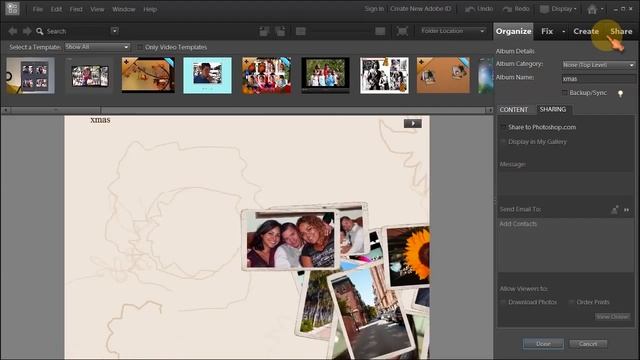Click in the Search field

77,31
